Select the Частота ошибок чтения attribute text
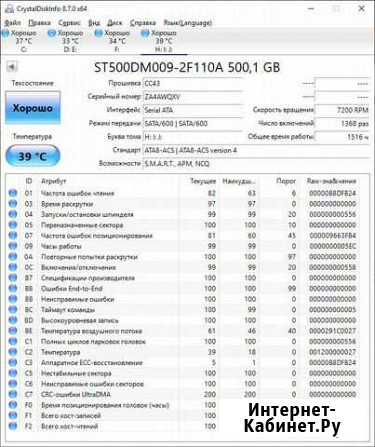This screenshot has height=447, width=375. 77,193
